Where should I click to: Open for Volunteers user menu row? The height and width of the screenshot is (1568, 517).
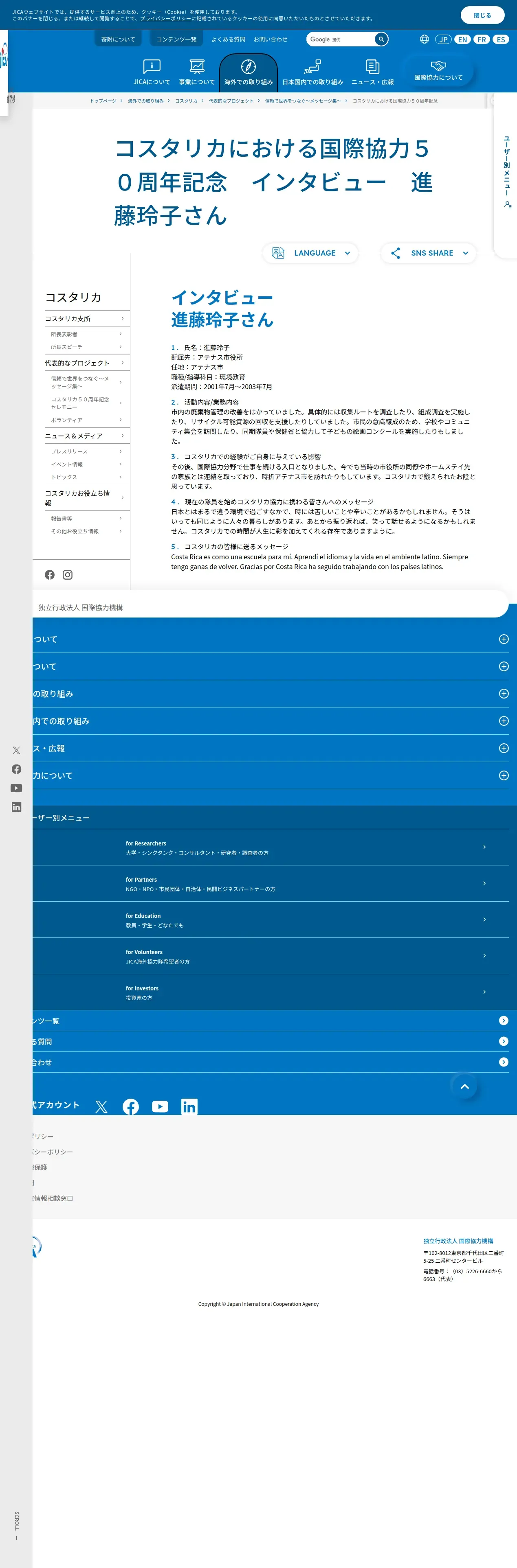coord(271,956)
